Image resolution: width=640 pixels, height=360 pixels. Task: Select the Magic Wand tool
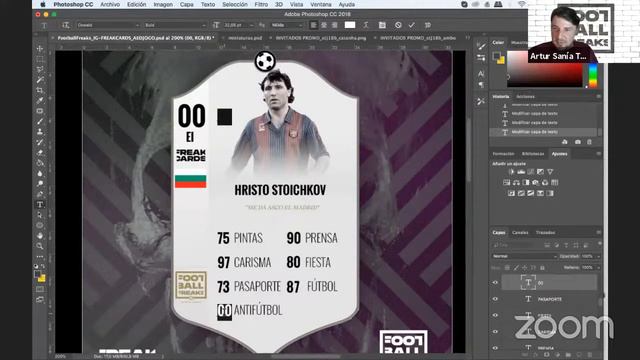[x=40, y=80]
